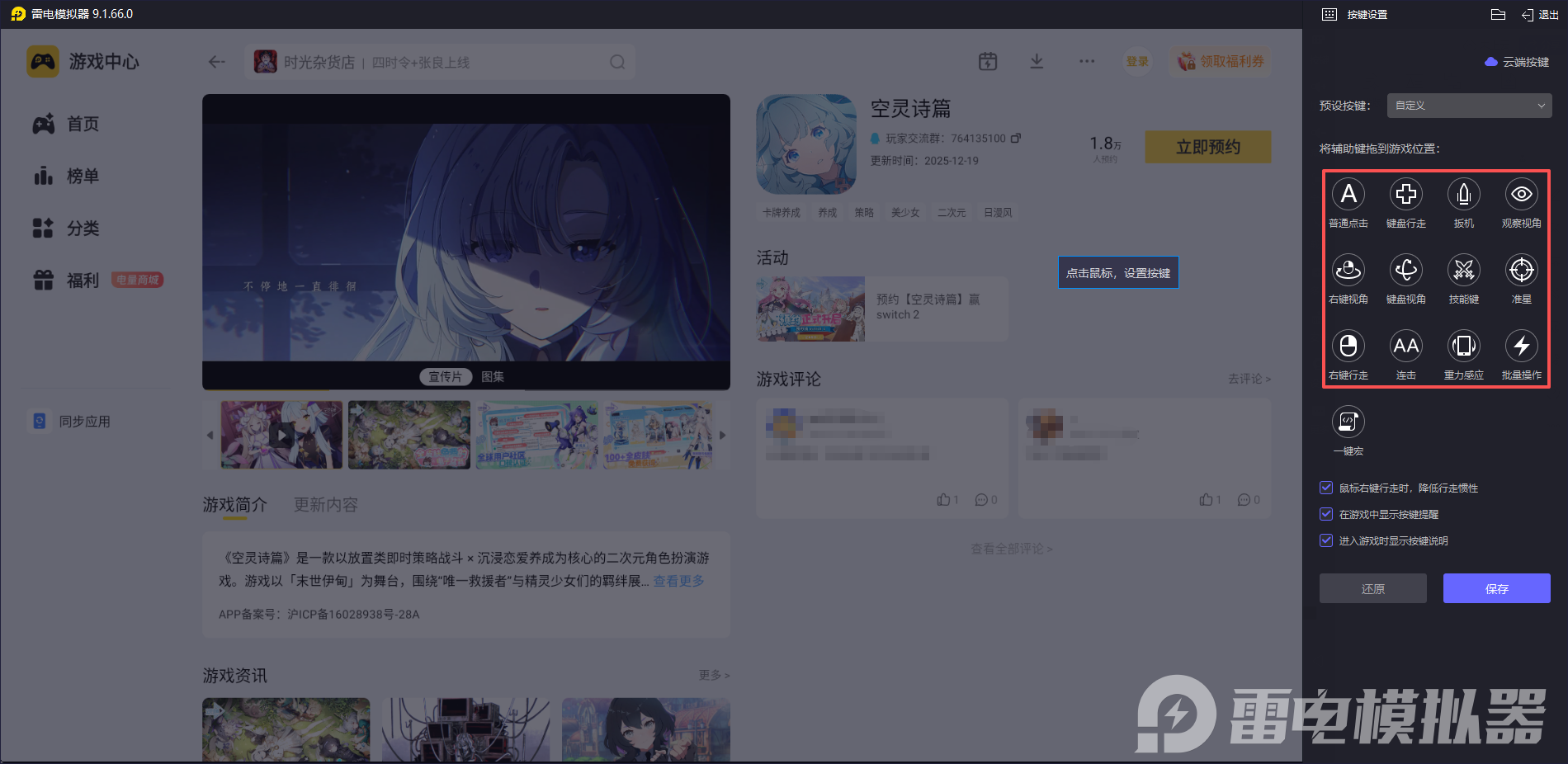Click the 美少女 tag

pyautogui.click(x=905, y=213)
